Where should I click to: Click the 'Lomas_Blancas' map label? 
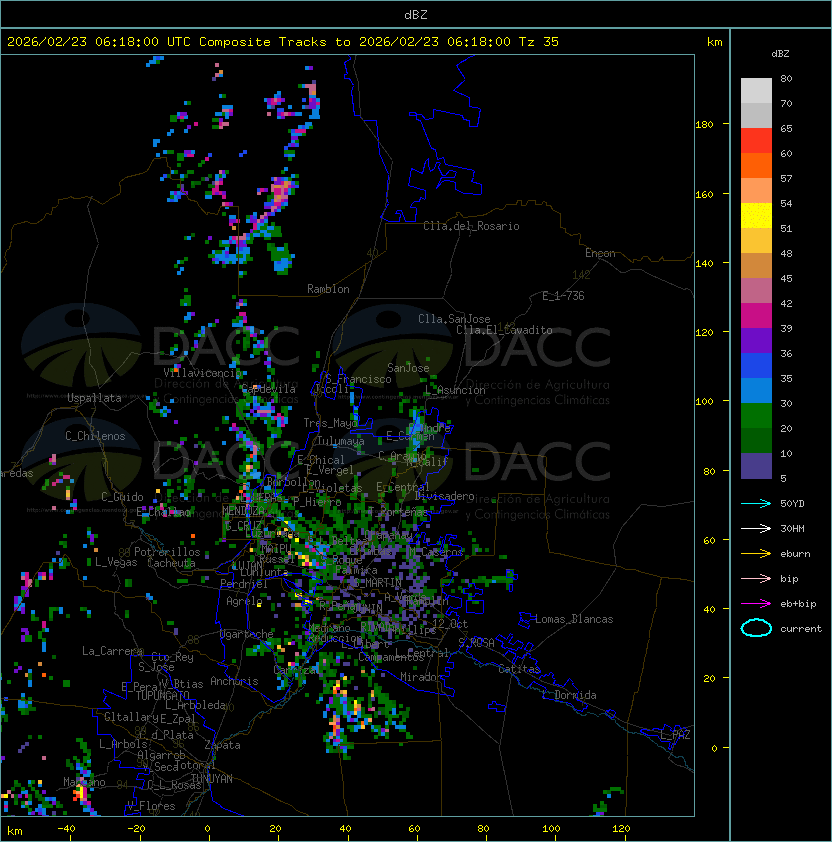pyautogui.click(x=574, y=619)
